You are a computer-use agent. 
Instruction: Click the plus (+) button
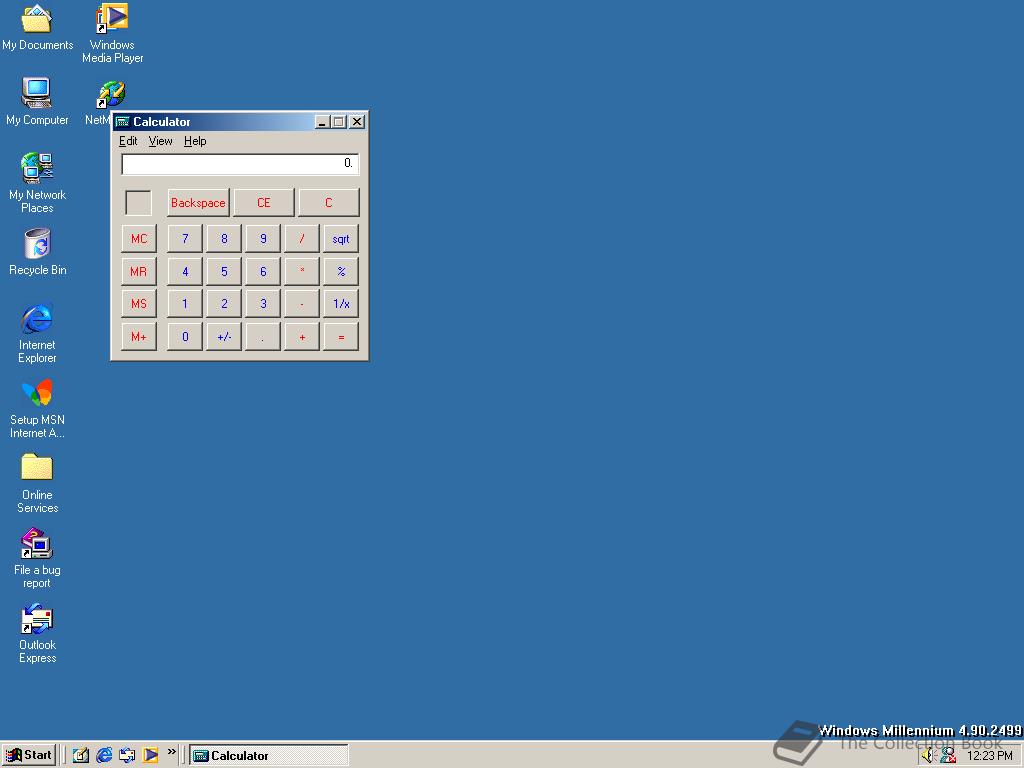tap(302, 337)
